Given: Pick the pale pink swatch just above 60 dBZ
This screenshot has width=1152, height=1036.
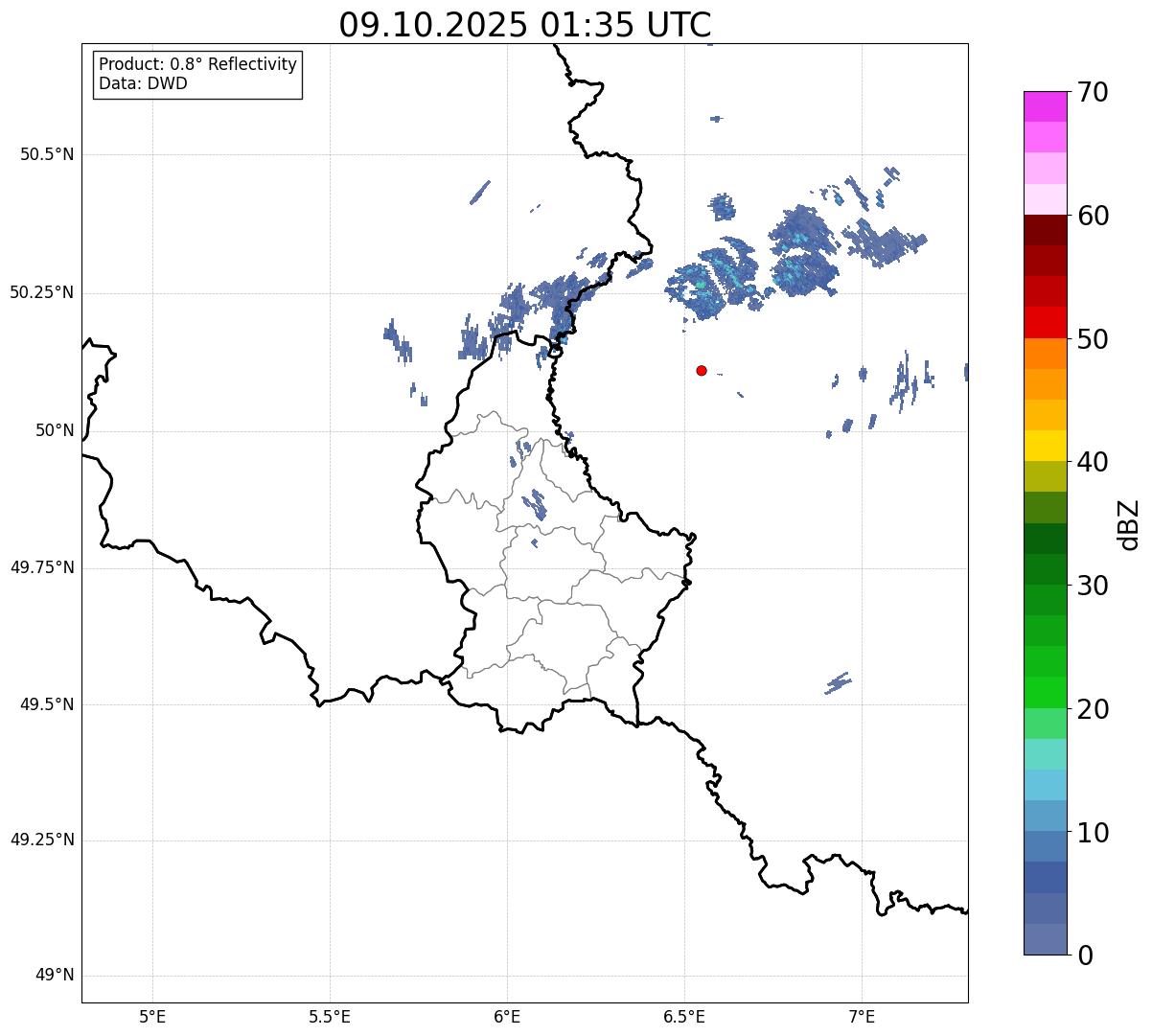Looking at the screenshot, I should (x=1045, y=199).
